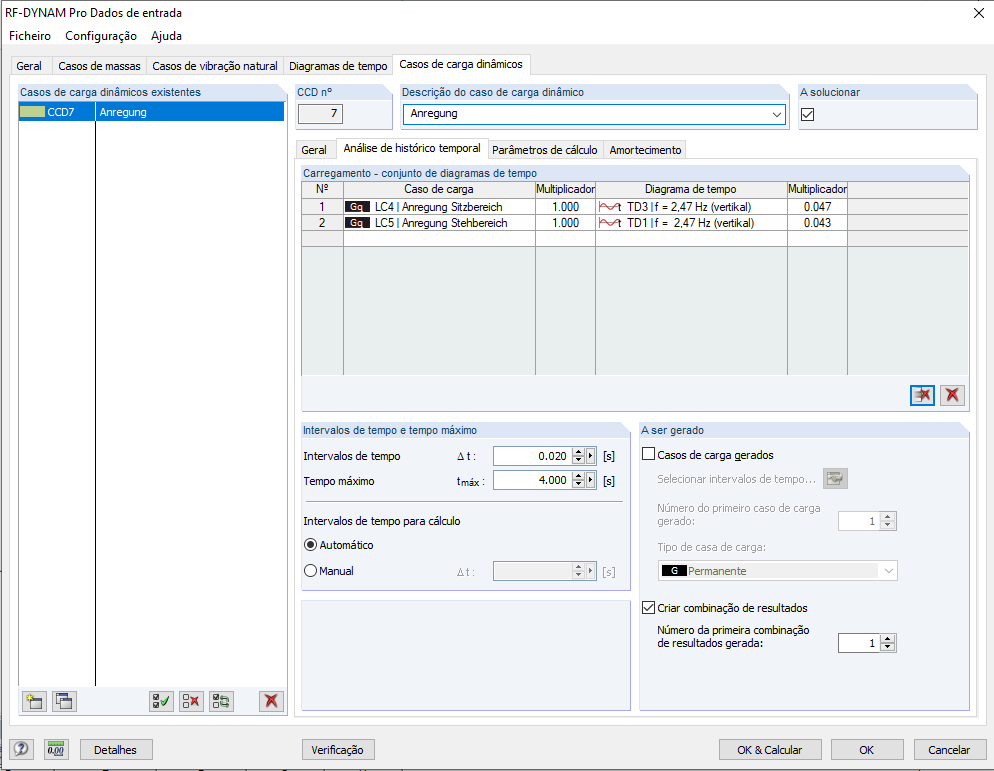Click the time diagram icon in TD3 row
Screen dimensions: 994x771
point(610,207)
